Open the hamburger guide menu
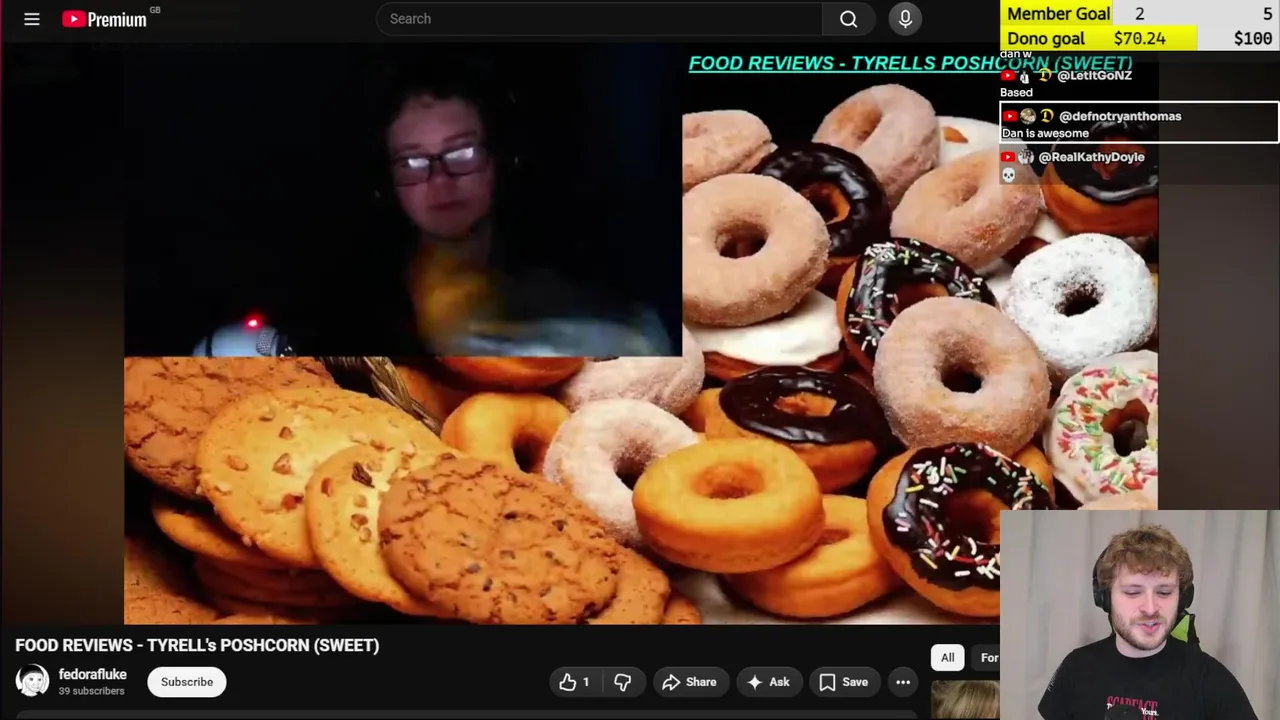This screenshot has width=1280, height=720. point(32,19)
